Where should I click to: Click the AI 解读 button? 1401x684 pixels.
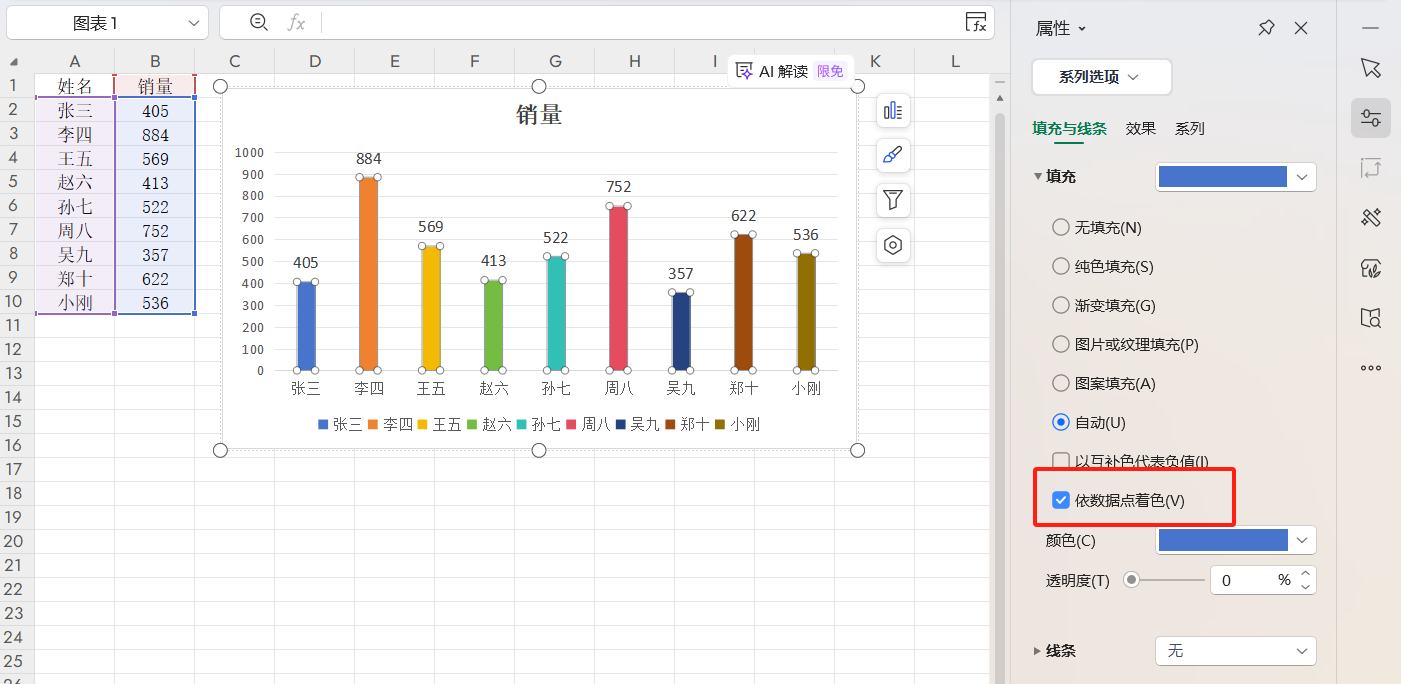(783, 71)
